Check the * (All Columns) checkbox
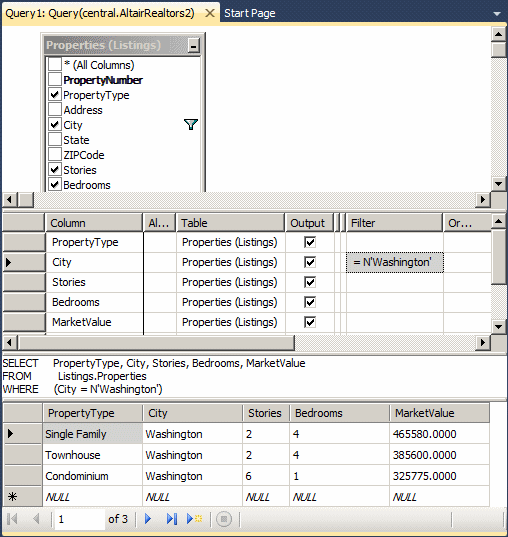508x537 pixels. tap(54, 64)
